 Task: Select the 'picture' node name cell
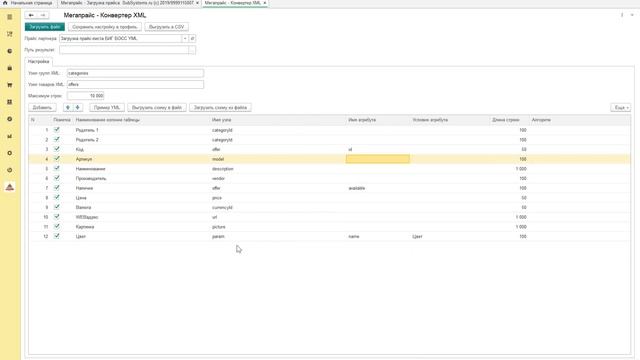point(278,227)
